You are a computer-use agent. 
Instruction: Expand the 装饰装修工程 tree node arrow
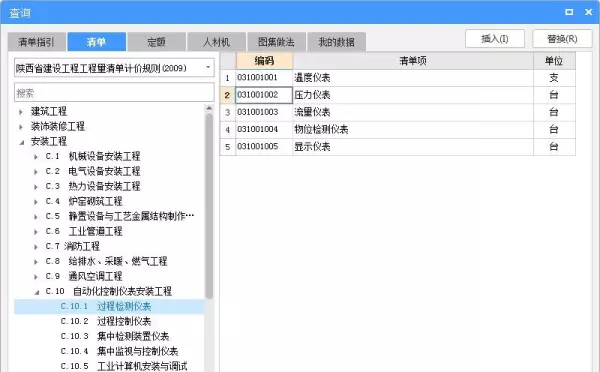(21, 127)
